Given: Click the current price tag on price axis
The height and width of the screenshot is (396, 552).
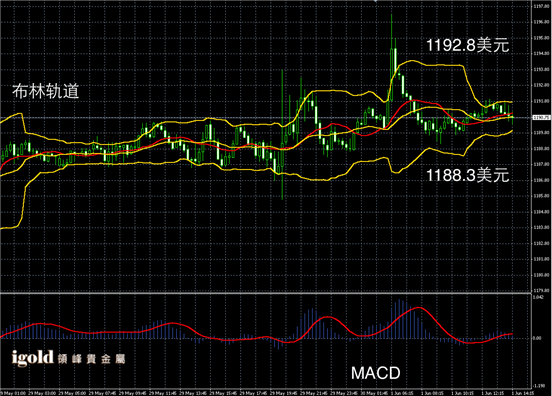Looking at the screenshot, I should (x=541, y=118).
